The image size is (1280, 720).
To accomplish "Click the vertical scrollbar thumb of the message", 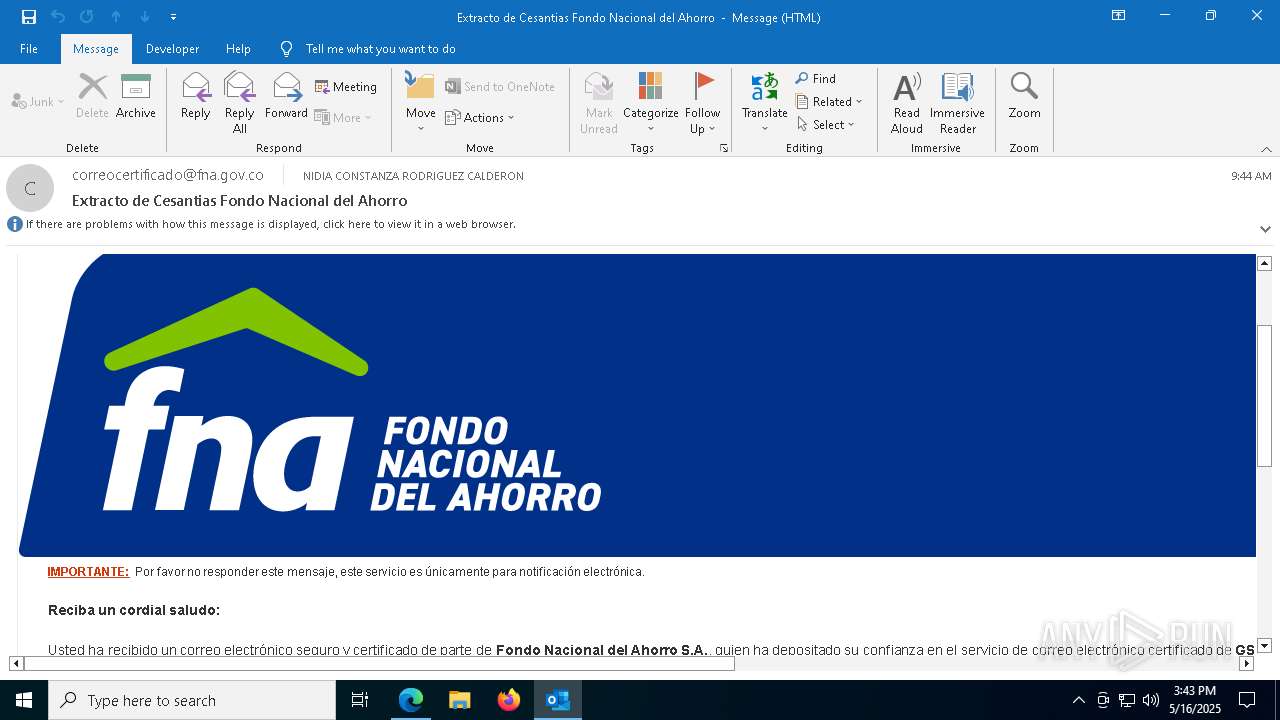I will pos(1264,396).
